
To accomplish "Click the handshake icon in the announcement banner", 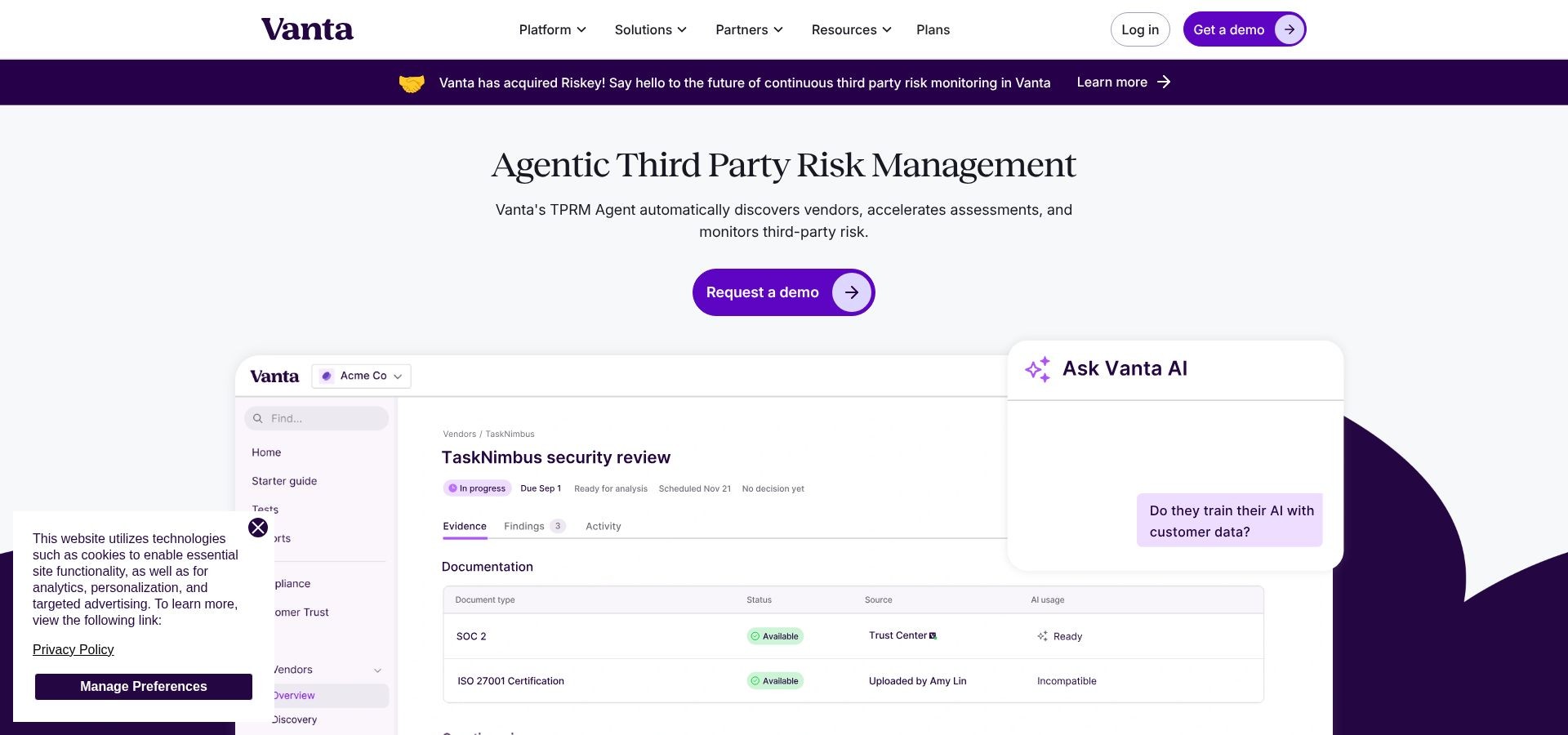I will coord(412,82).
